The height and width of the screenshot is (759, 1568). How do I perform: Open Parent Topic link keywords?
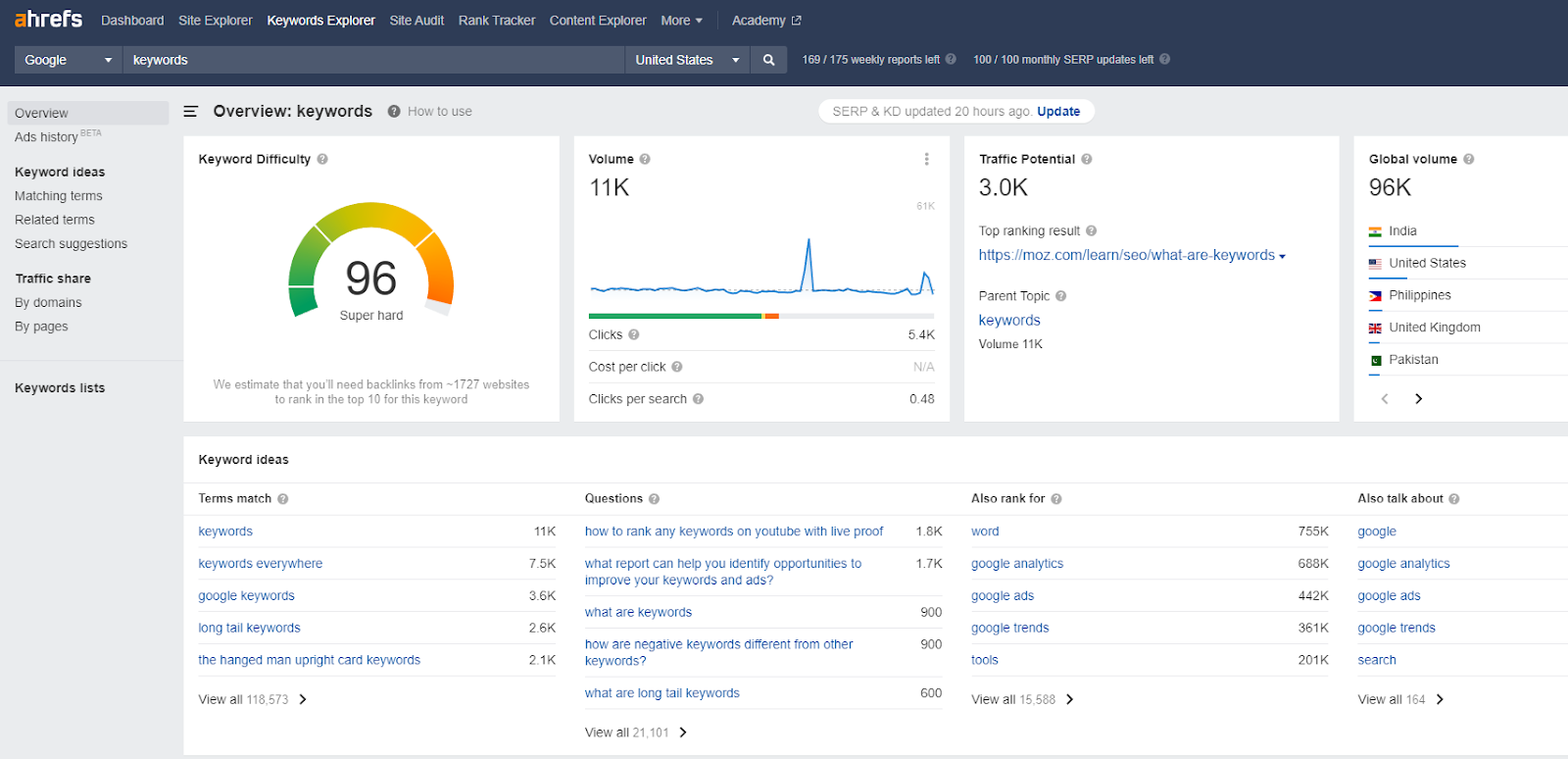pos(1009,321)
